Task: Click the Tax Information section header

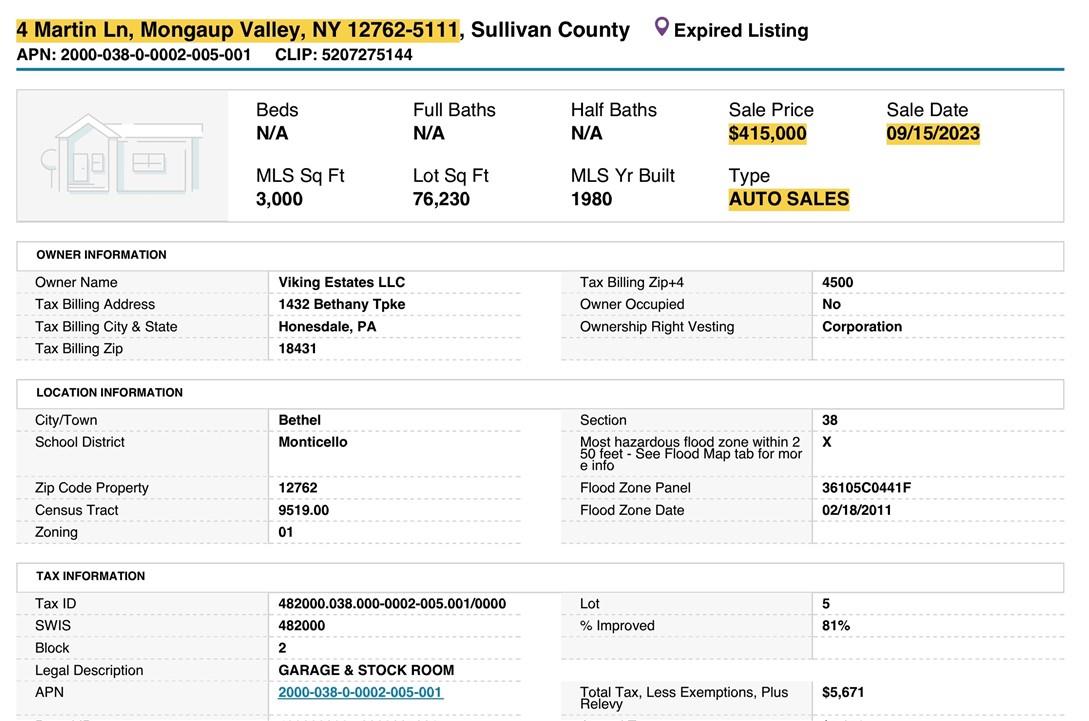Action: [90, 576]
